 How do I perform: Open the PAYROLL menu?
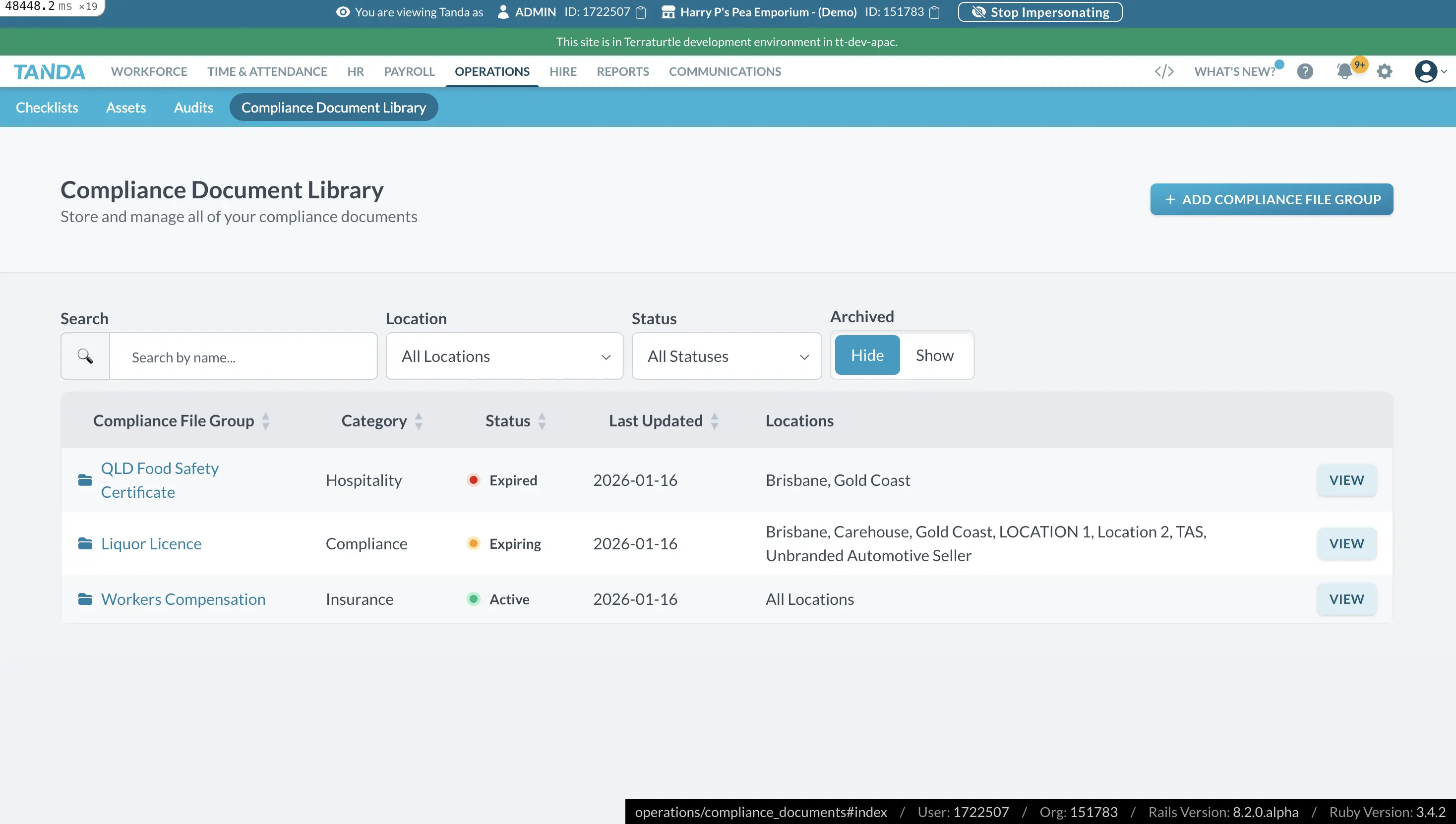[409, 71]
